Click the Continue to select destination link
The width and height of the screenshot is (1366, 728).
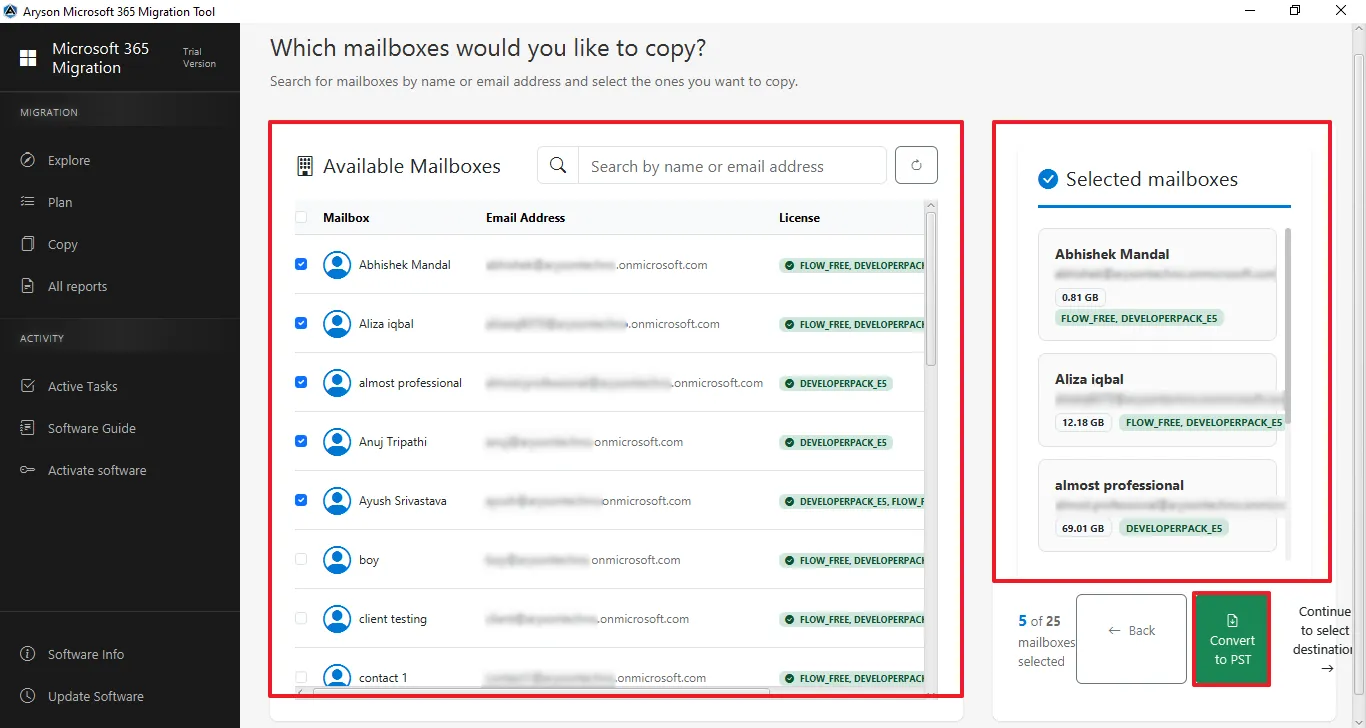coord(1325,639)
